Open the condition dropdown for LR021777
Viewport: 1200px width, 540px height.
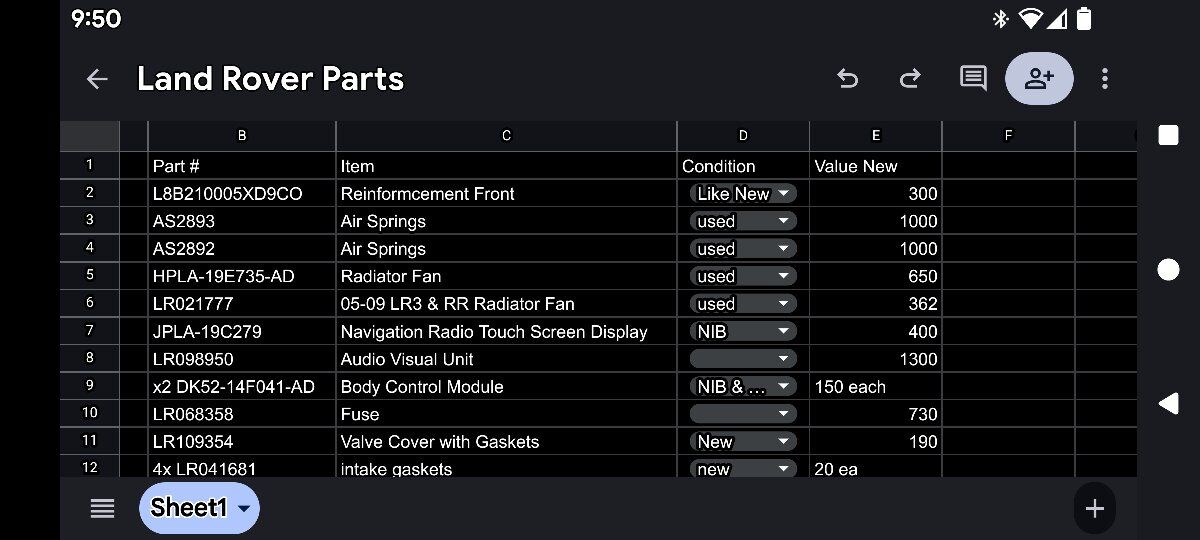click(x=742, y=304)
